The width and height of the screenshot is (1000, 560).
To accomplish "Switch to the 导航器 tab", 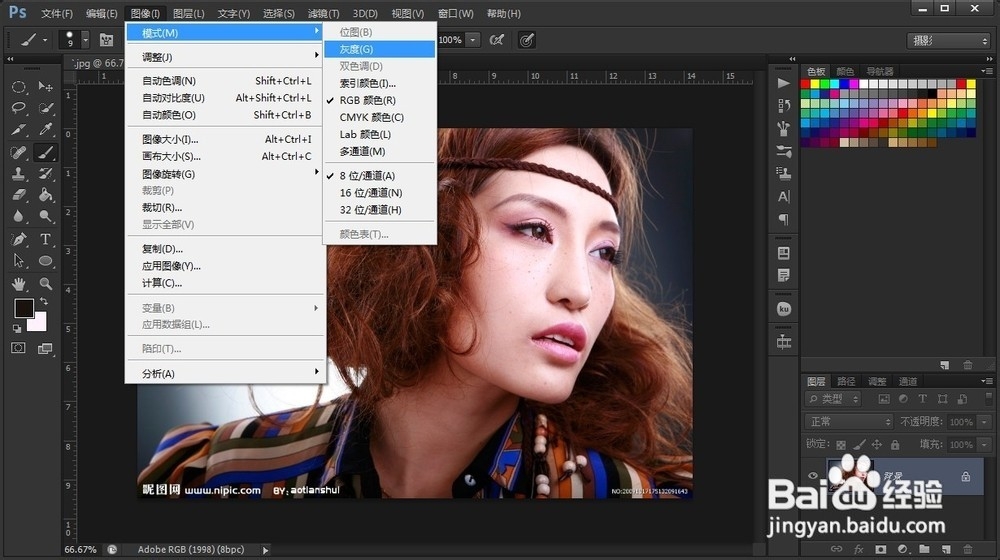I will (879, 71).
